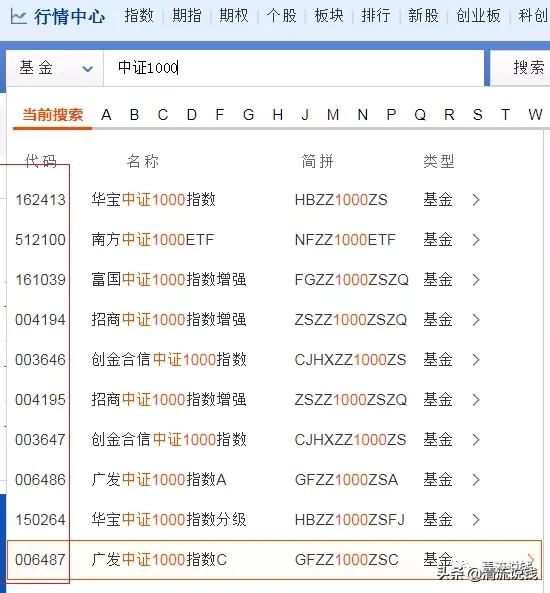550x593 pixels.
Task: Select the 当前搜索 tab
Action: pyautogui.click(x=53, y=115)
